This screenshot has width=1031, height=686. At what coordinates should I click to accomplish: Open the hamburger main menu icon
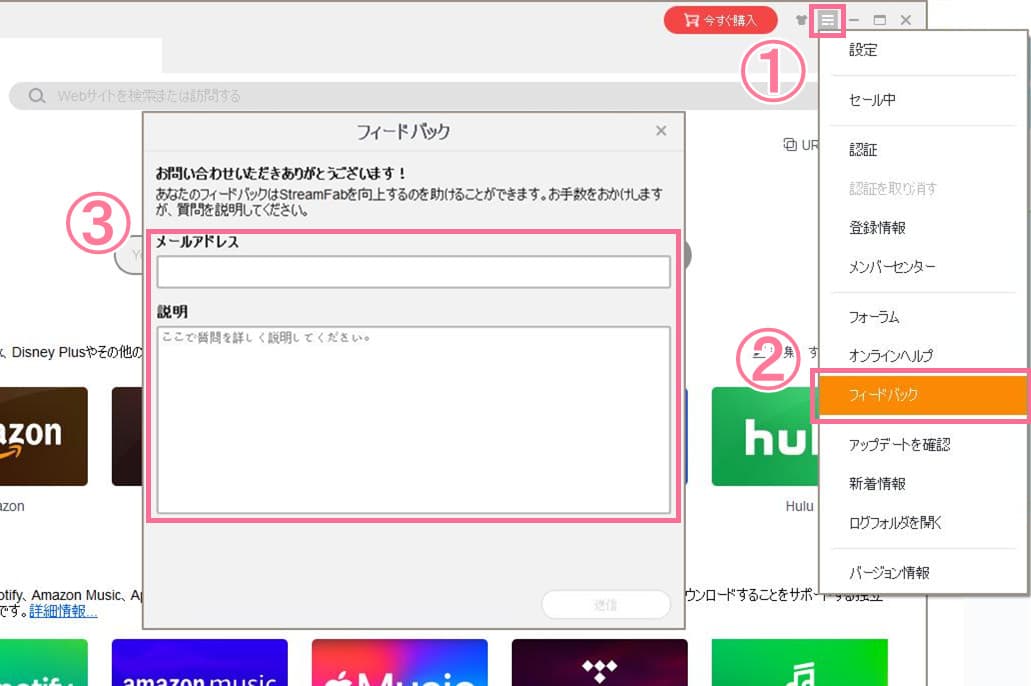click(827, 20)
